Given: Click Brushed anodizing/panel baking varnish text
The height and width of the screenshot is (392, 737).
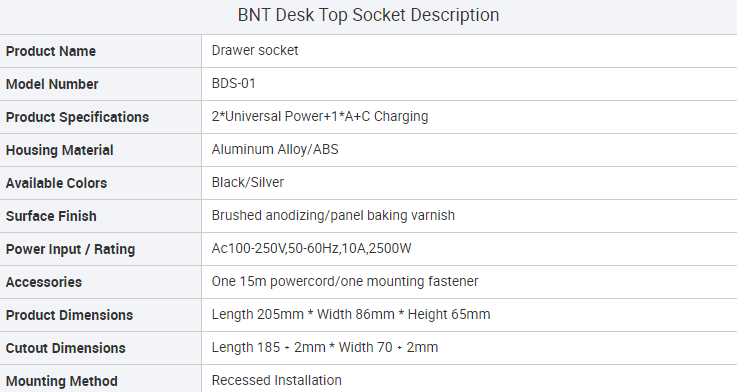Looking at the screenshot, I should 333,215.
